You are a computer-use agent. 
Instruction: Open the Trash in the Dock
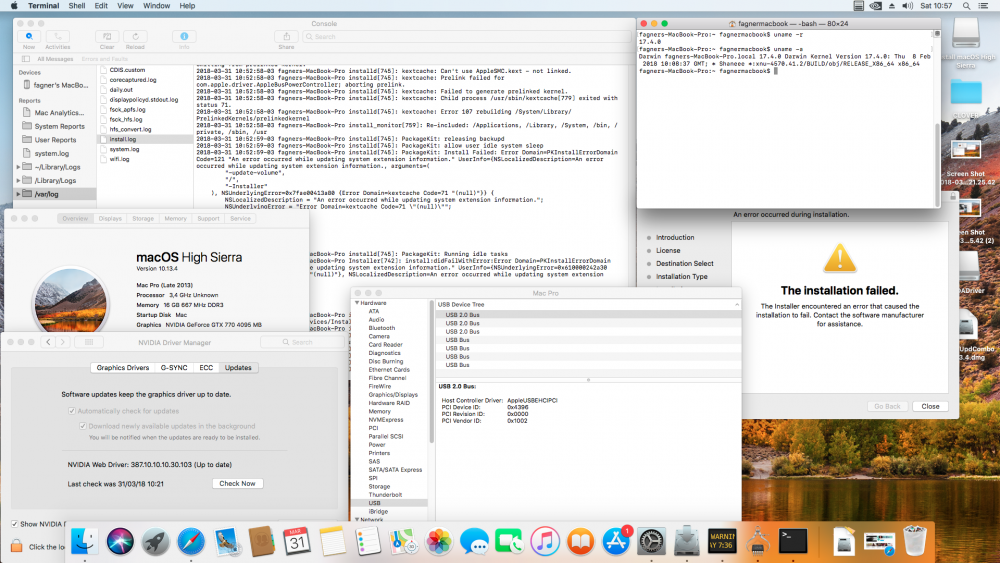(x=915, y=541)
